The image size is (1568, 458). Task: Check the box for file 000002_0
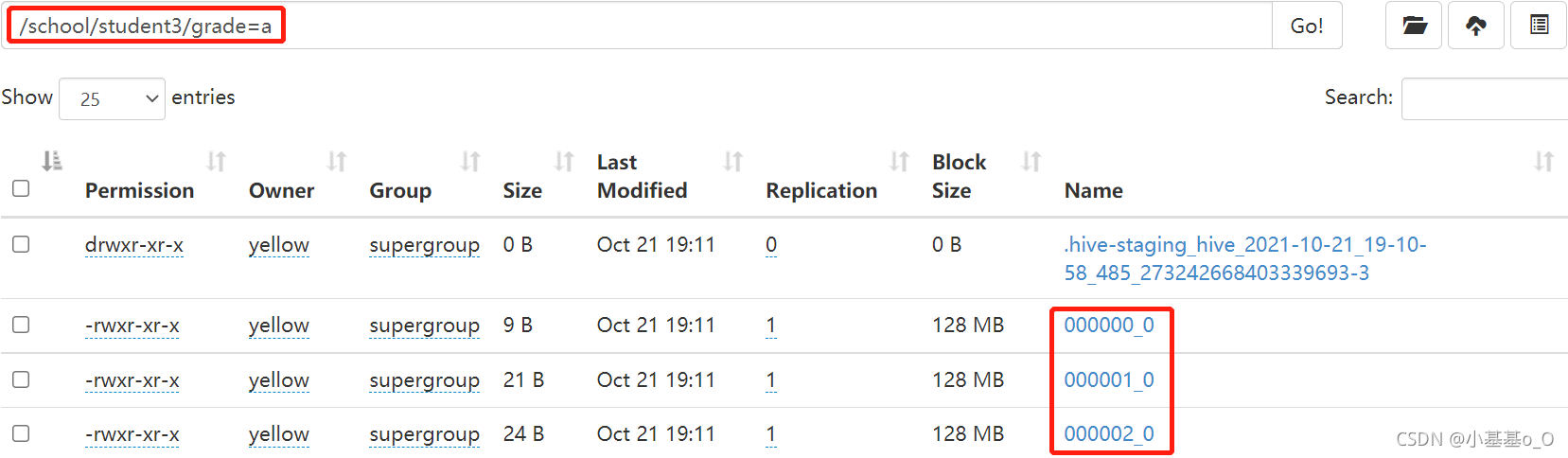click(21, 433)
